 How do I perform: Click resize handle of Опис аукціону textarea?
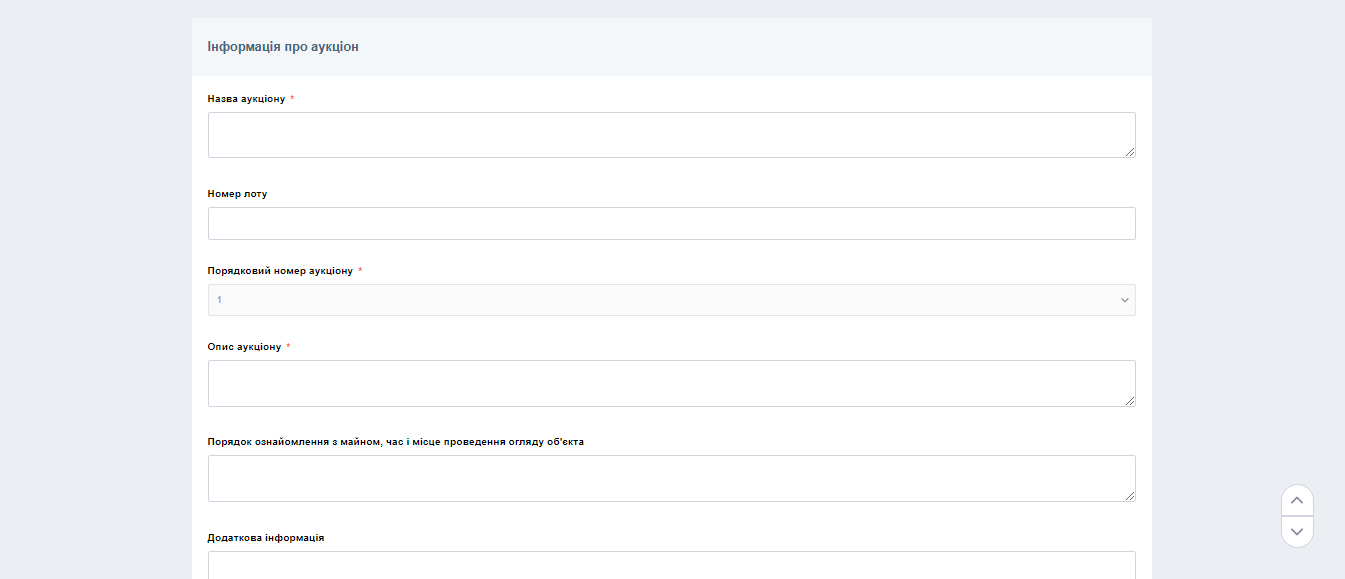[x=1129, y=400]
